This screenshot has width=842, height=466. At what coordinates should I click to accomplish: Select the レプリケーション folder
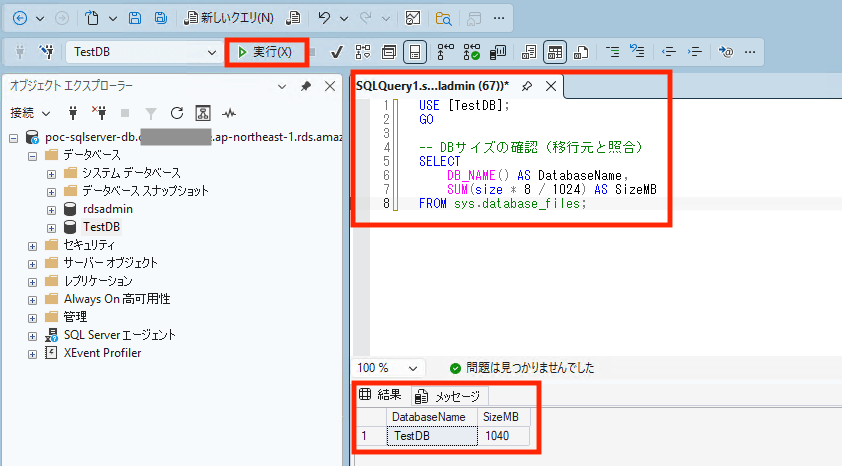[98, 281]
